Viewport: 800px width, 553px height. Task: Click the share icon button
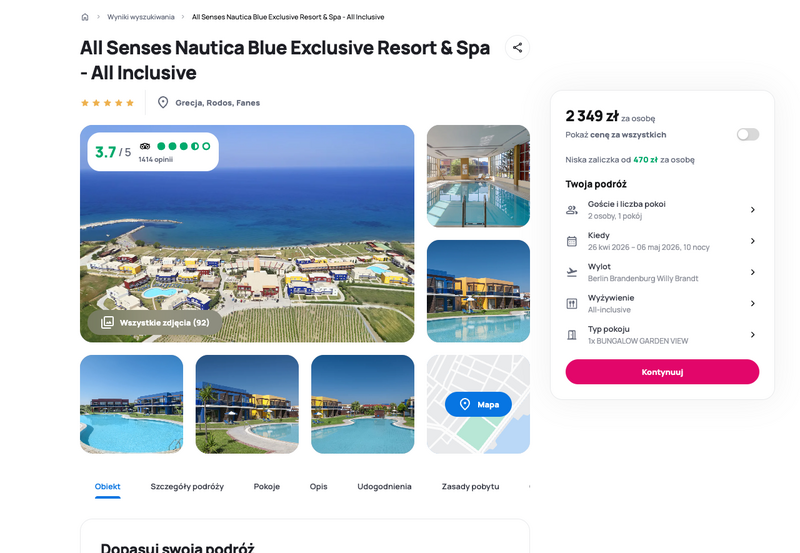tap(517, 47)
